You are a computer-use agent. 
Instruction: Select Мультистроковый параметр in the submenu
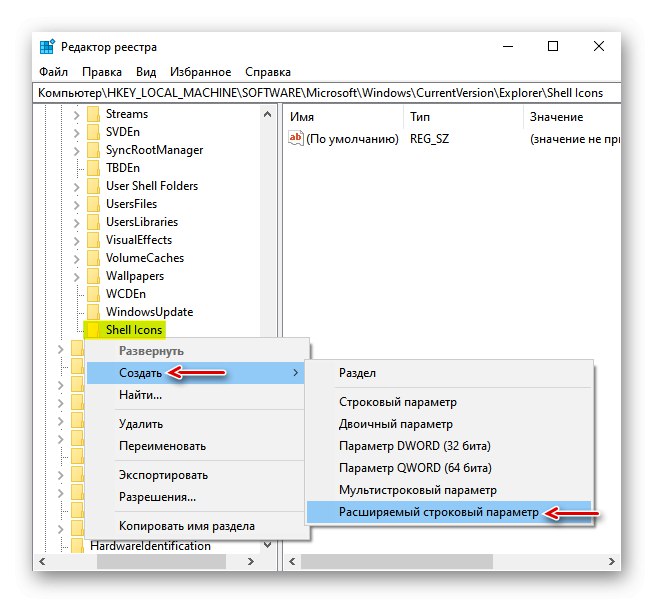(449, 490)
